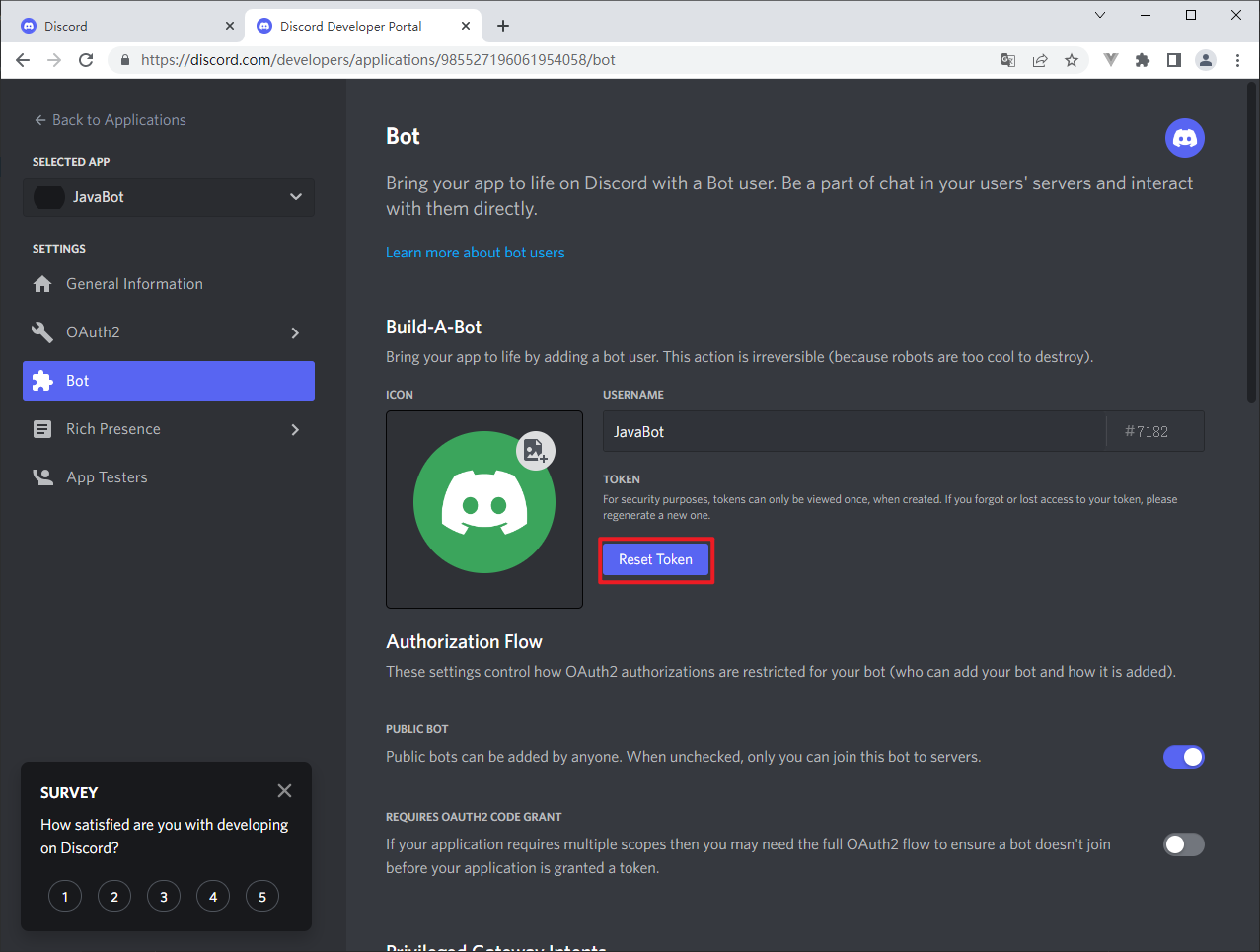Enable the Requires OAuth2 Code Grant toggle
Image resolution: width=1260 pixels, height=952 pixels.
point(1184,844)
